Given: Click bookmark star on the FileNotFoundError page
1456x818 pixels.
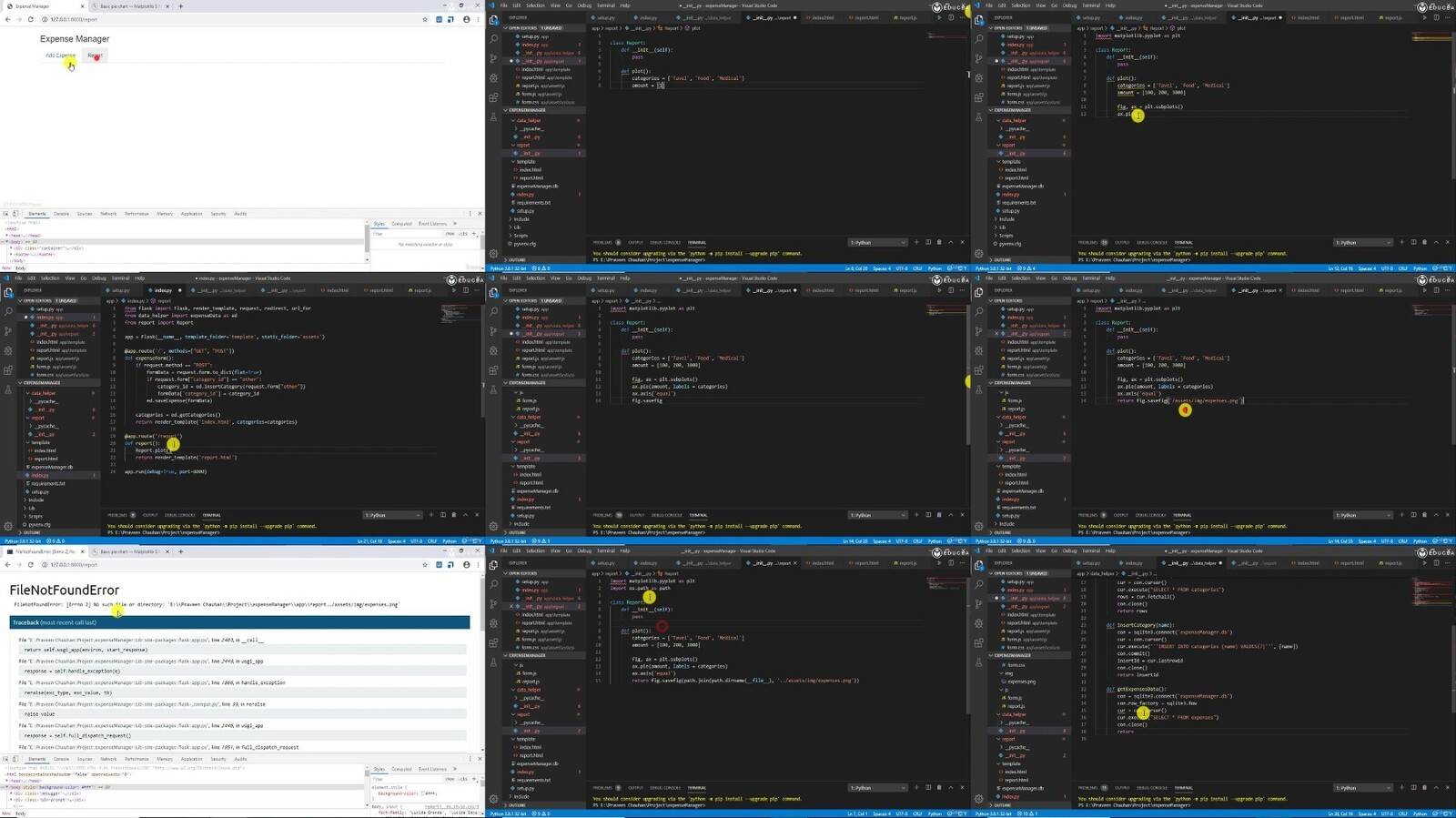Looking at the screenshot, I should click(x=424, y=564).
